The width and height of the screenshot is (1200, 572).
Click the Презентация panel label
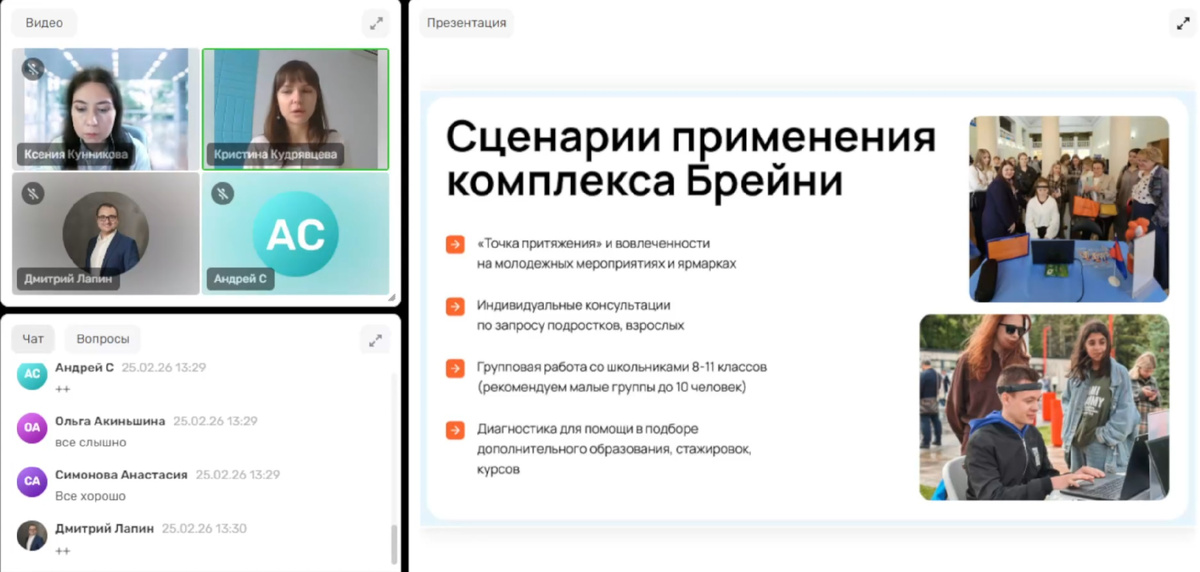tap(466, 23)
